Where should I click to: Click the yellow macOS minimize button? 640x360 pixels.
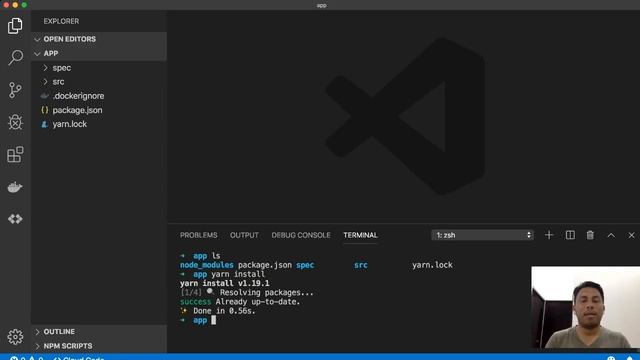tap(15, 5)
